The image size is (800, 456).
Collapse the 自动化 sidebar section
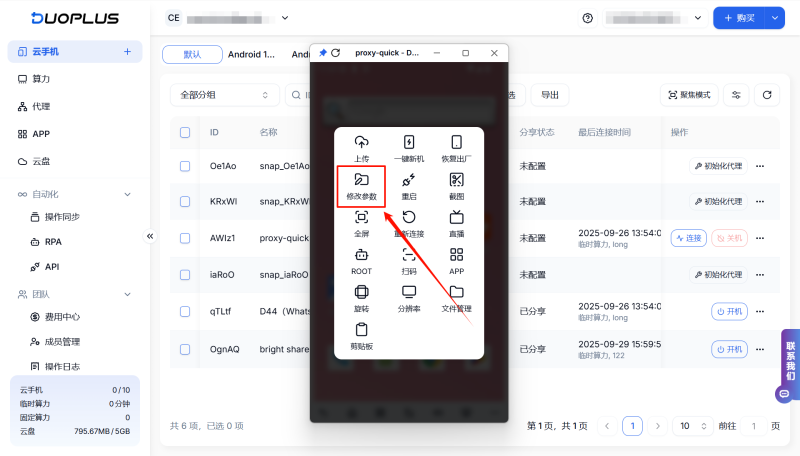pyautogui.click(x=127, y=194)
